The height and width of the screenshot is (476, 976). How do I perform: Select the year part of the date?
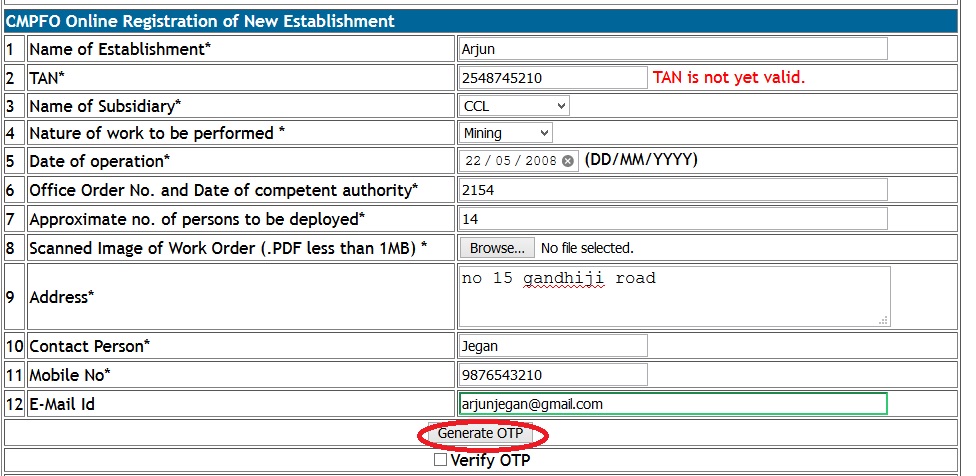539,161
